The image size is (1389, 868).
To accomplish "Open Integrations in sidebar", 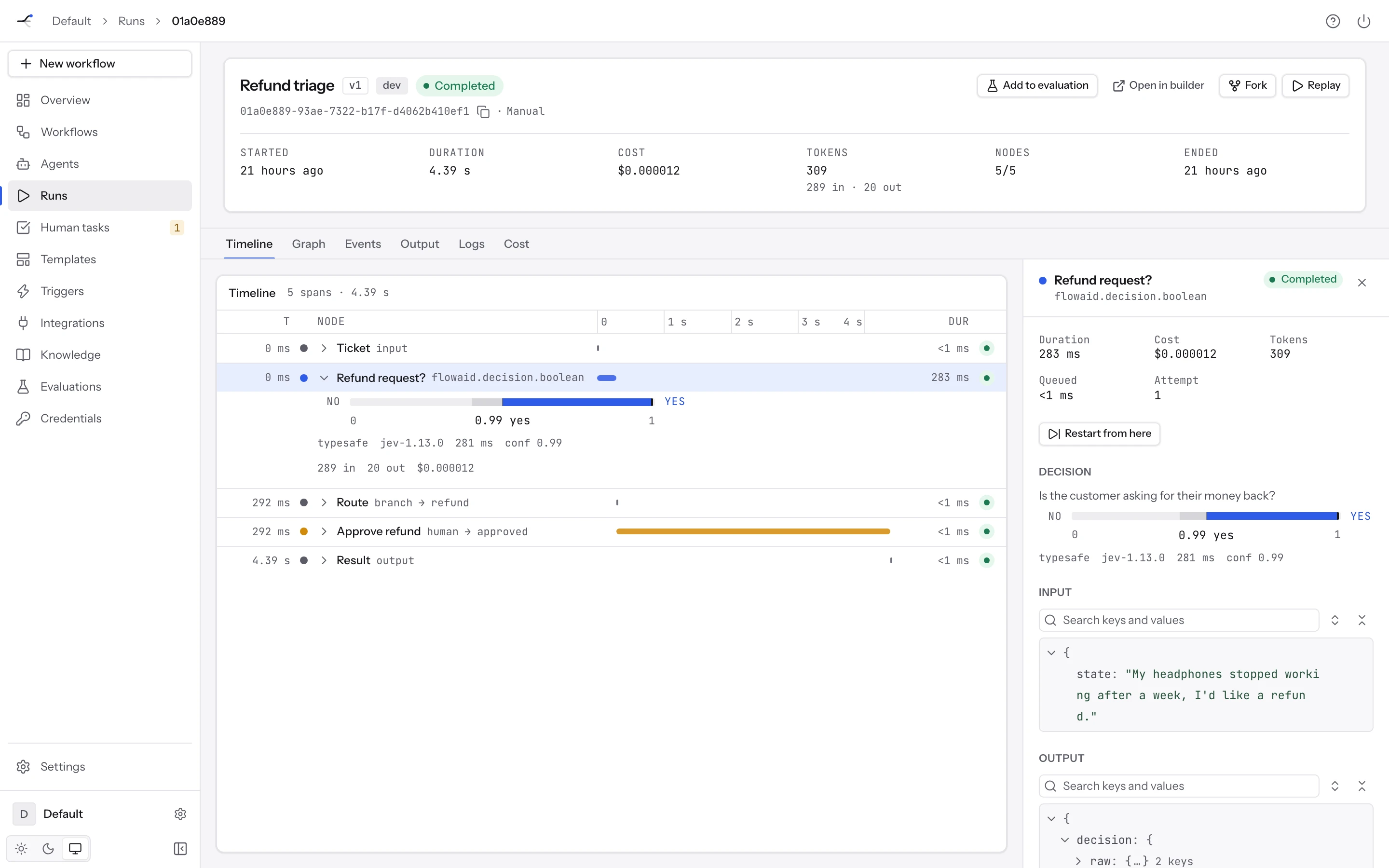I will pos(100,323).
